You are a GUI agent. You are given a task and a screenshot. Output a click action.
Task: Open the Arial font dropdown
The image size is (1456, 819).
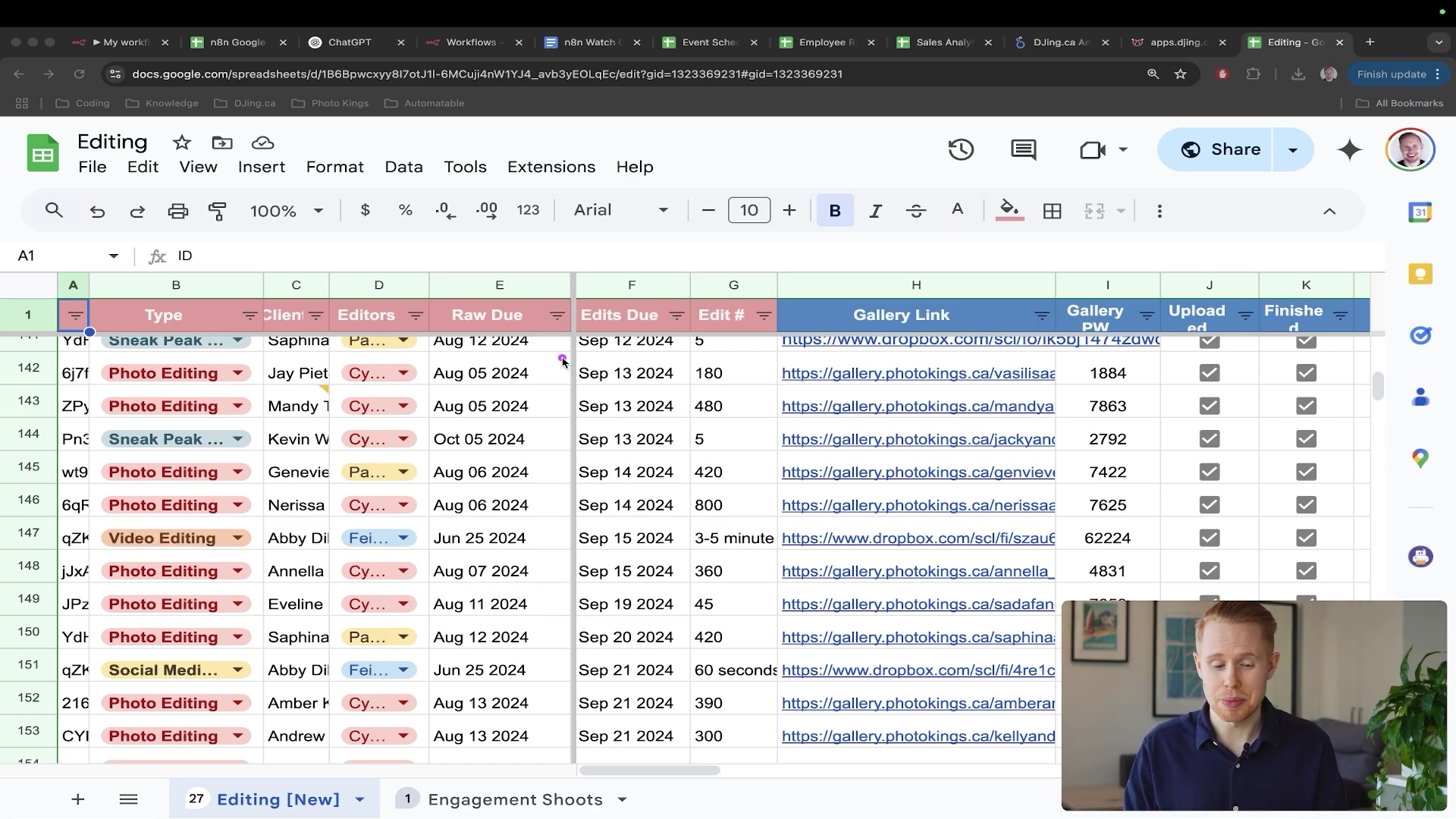(620, 211)
